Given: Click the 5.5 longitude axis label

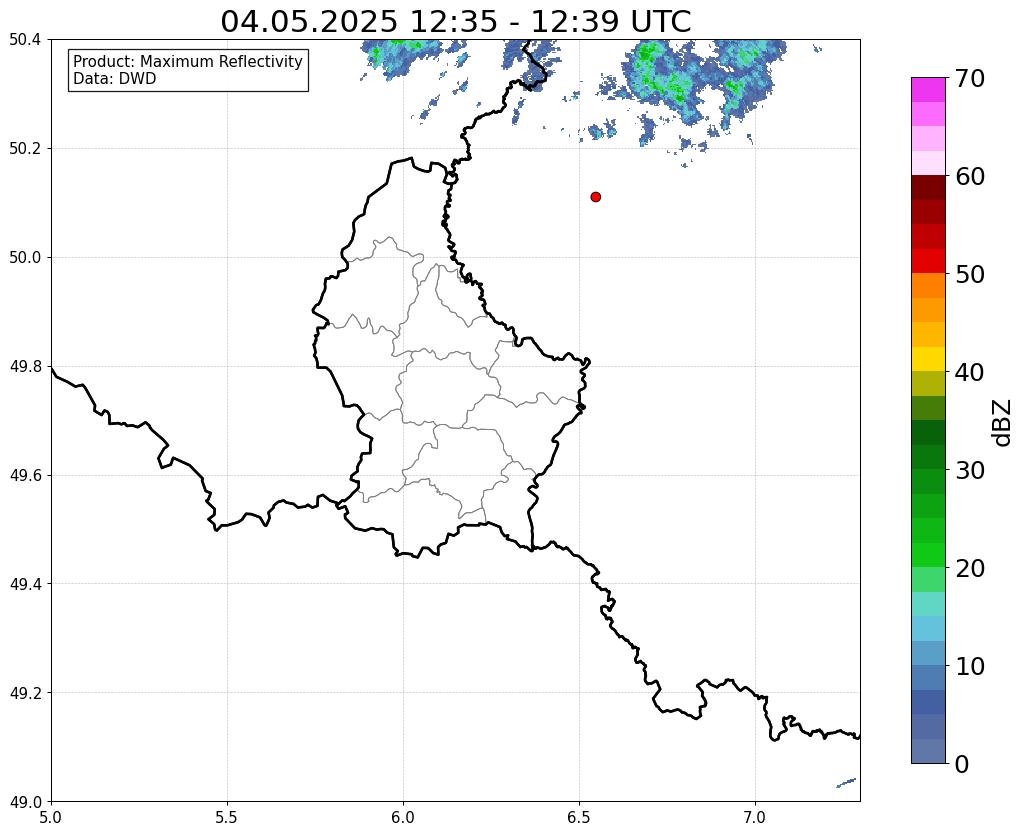Looking at the screenshot, I should click(227, 818).
